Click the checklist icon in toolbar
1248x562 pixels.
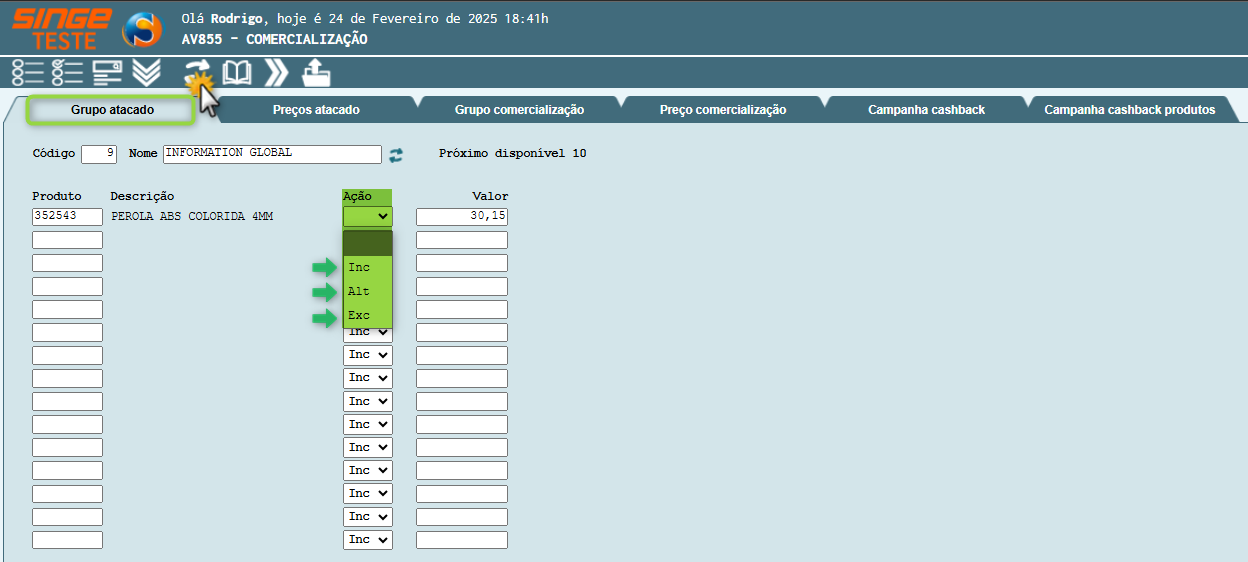point(67,73)
